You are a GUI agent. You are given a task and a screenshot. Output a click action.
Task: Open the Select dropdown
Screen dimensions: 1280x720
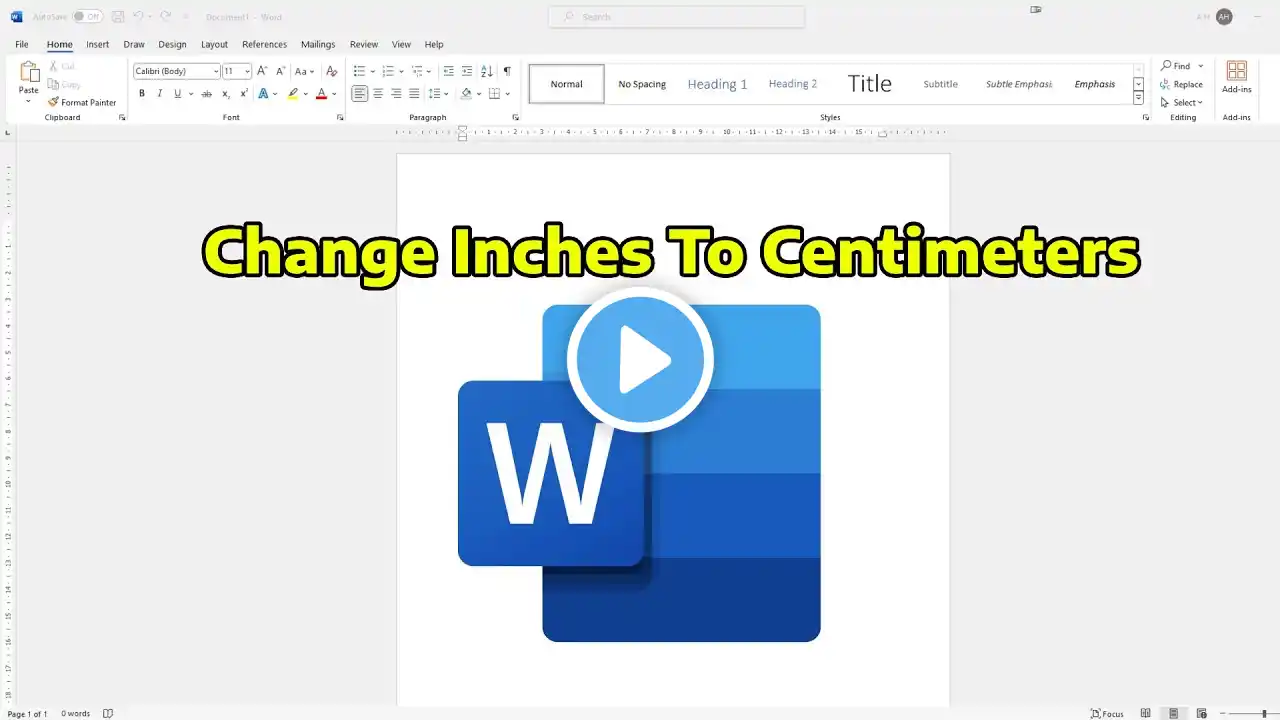click(x=1182, y=102)
